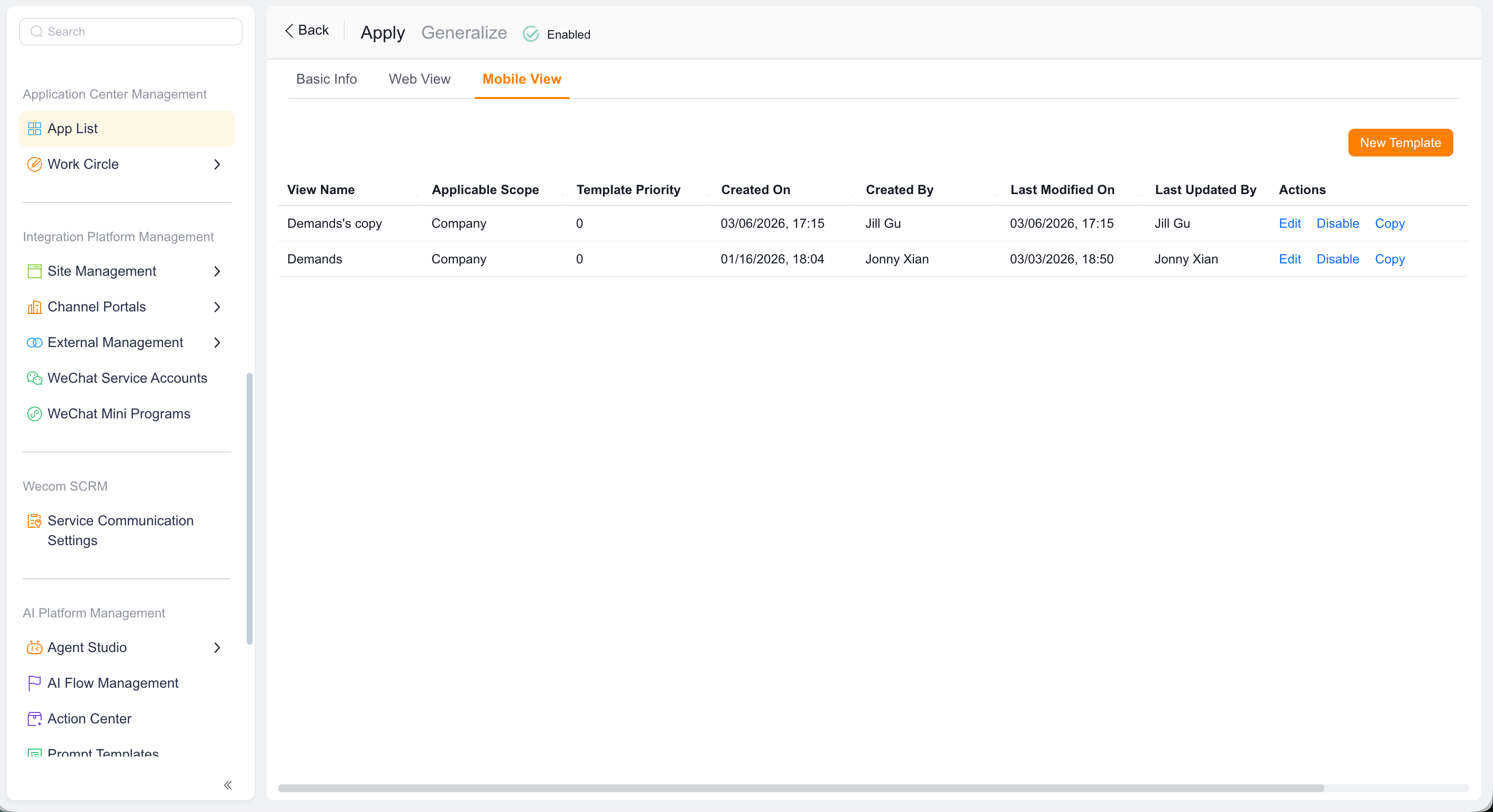Click the WeChat Service Accounts icon

(34, 378)
